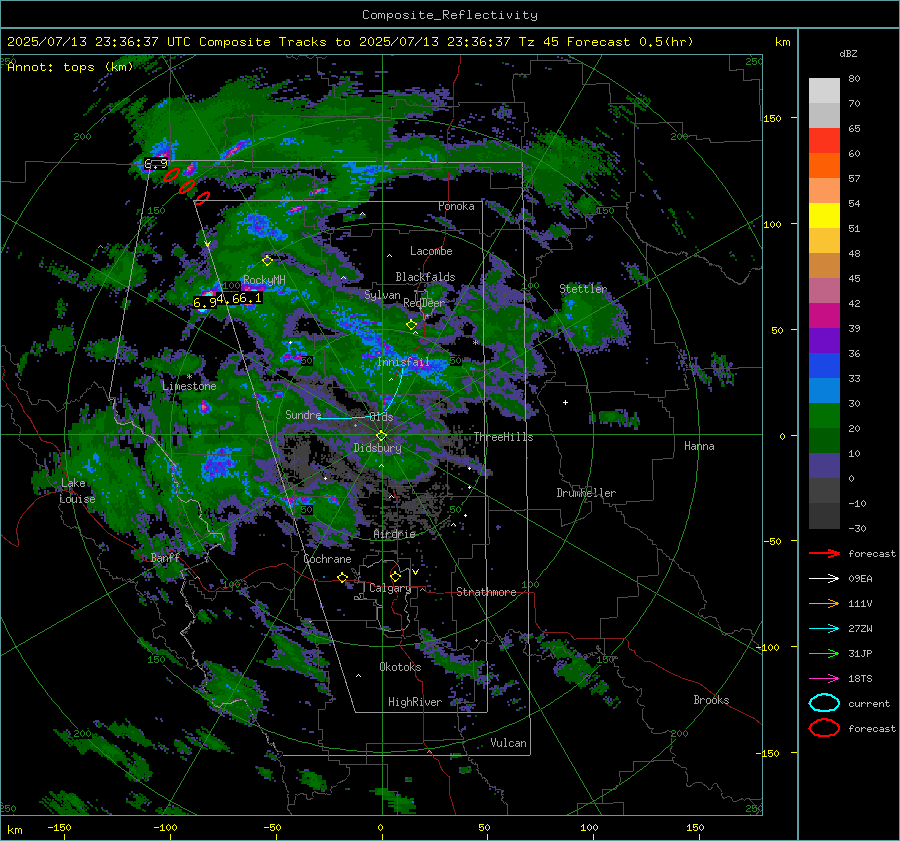Screen dimensions: 900x841
Task: Click the Composite_Reflectivity title
Action: tap(450, 15)
